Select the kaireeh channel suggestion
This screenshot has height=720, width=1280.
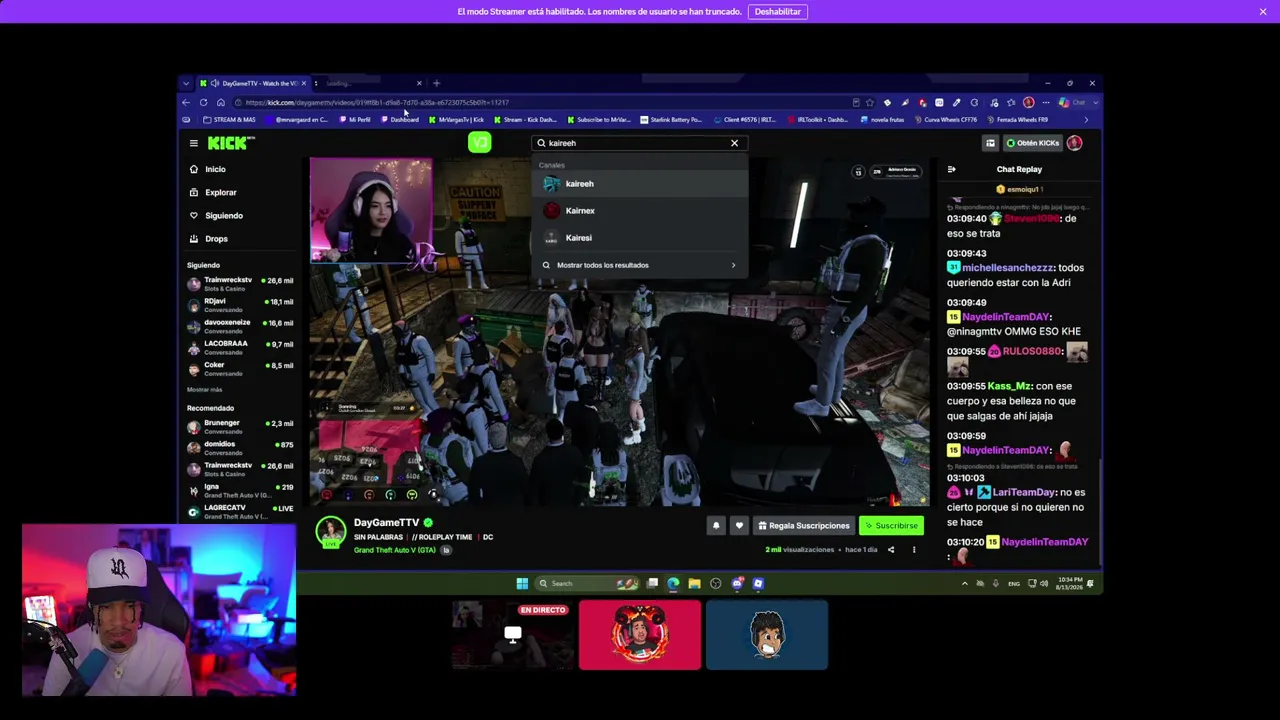640,184
